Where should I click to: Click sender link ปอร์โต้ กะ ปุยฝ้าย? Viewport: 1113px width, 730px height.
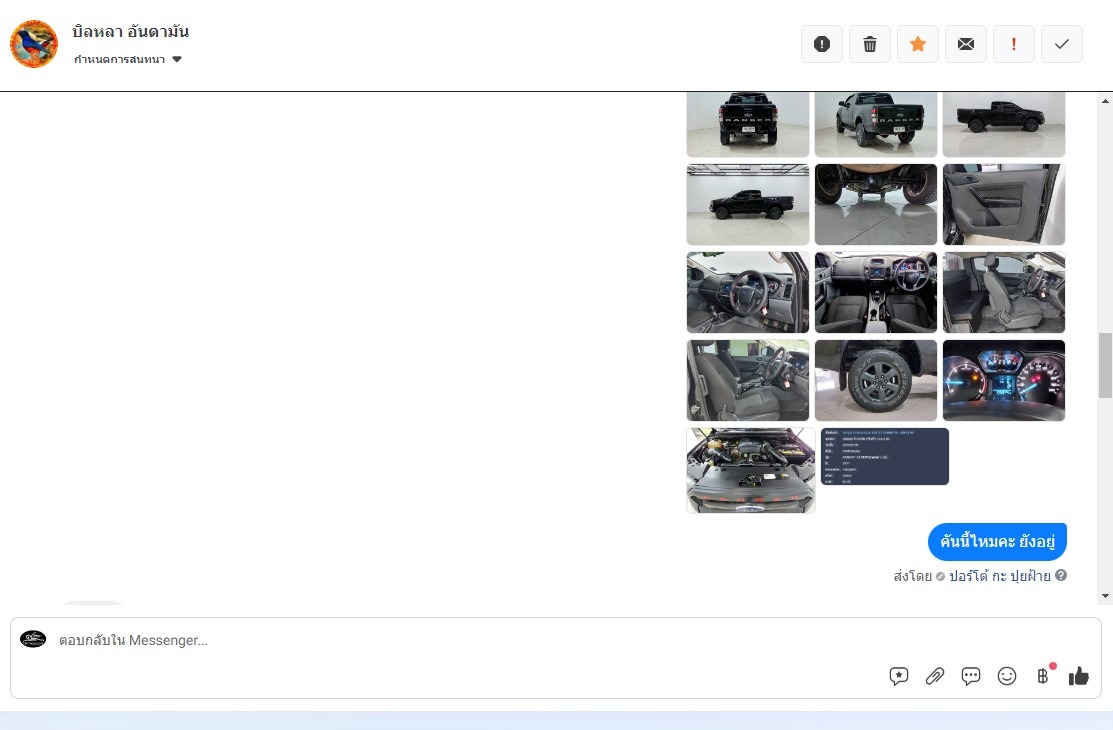pyautogui.click(x=999, y=576)
